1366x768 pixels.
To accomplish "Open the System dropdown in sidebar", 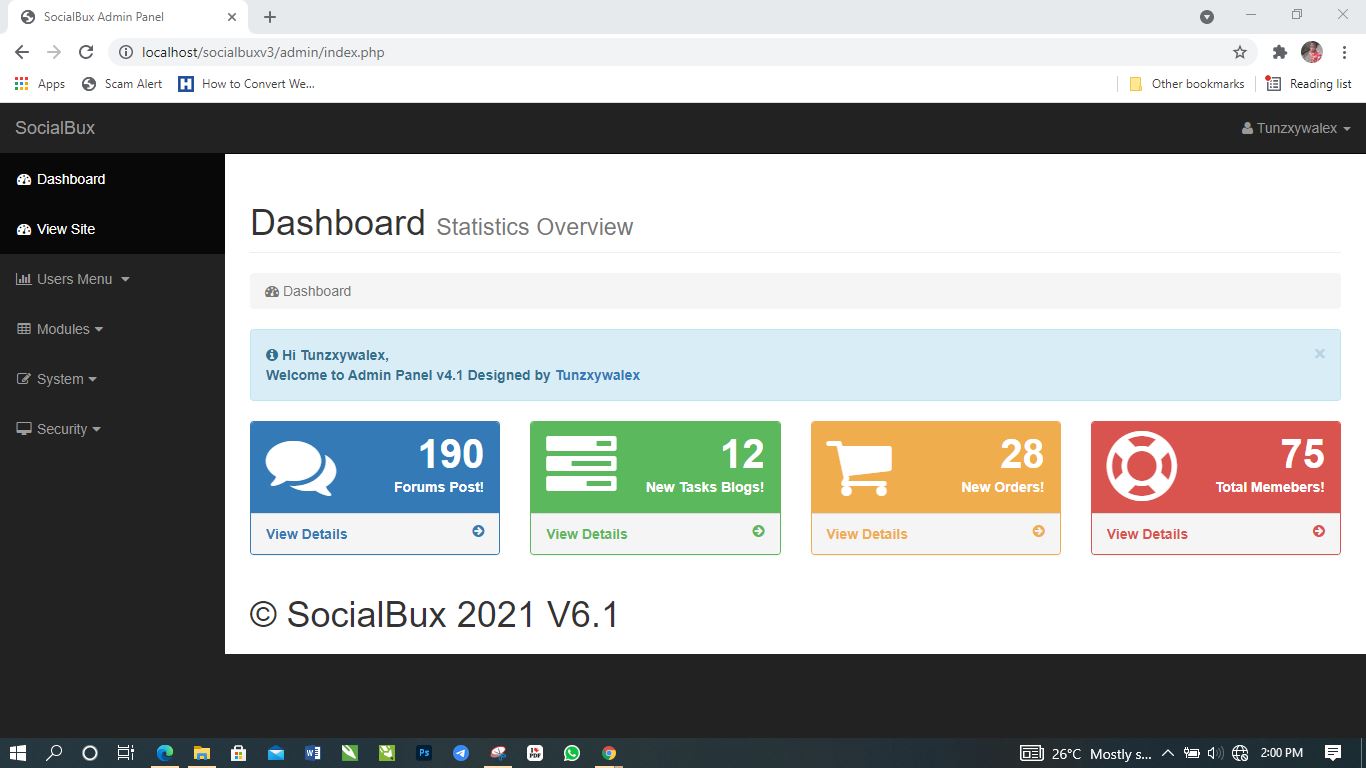I will click(x=59, y=379).
